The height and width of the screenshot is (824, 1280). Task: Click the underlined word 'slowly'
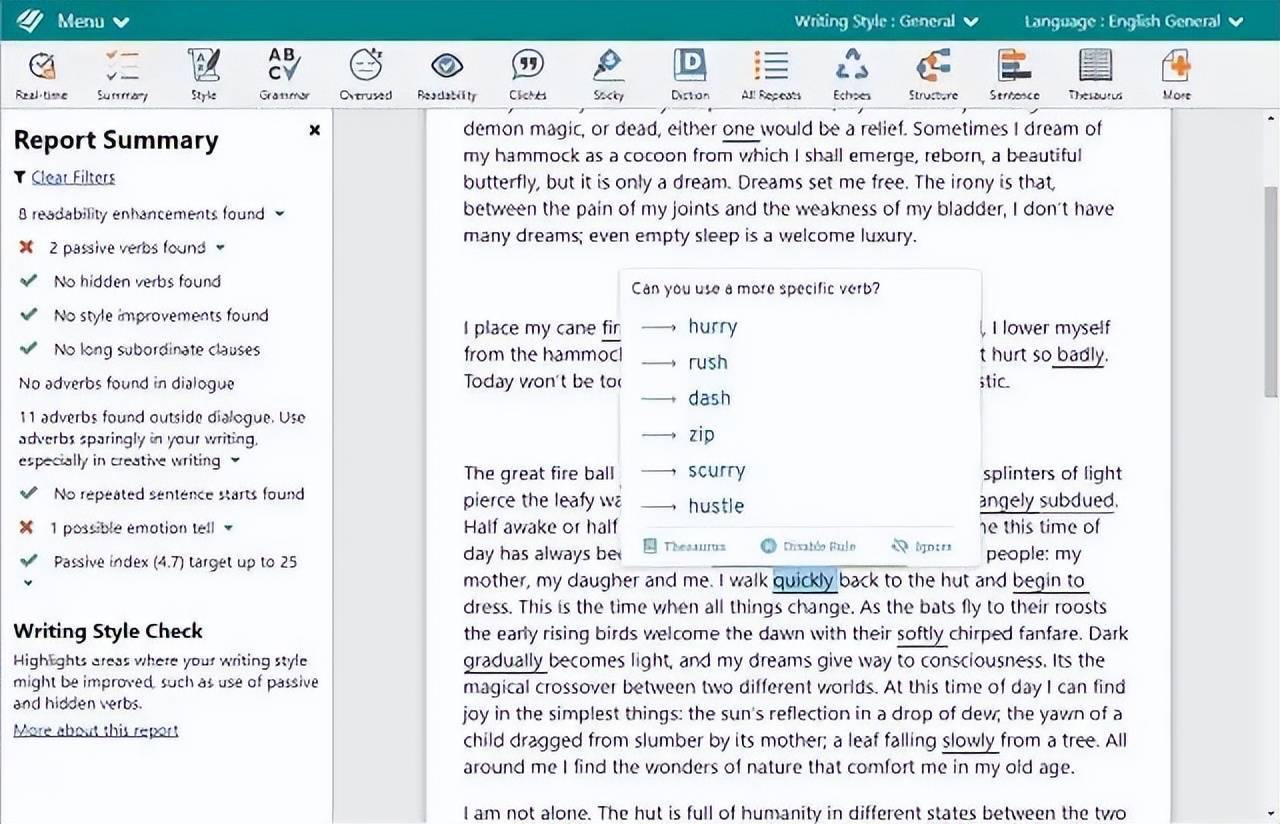pos(969,740)
